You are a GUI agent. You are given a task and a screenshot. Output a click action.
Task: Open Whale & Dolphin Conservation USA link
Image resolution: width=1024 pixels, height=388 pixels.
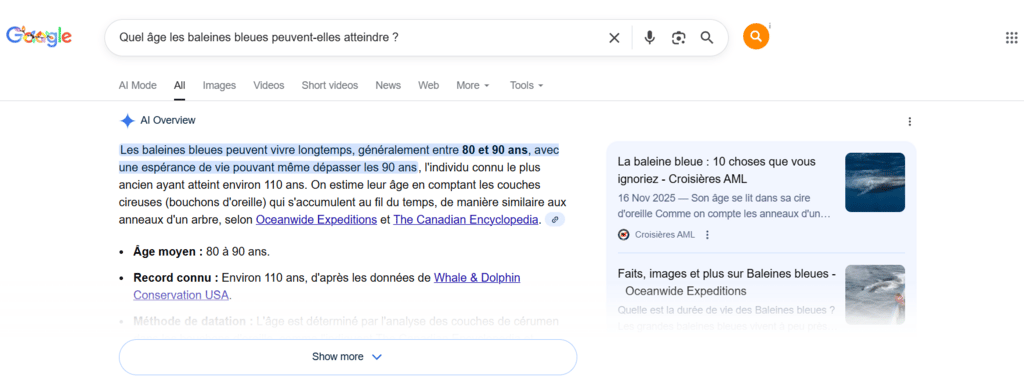pyautogui.click(x=327, y=286)
